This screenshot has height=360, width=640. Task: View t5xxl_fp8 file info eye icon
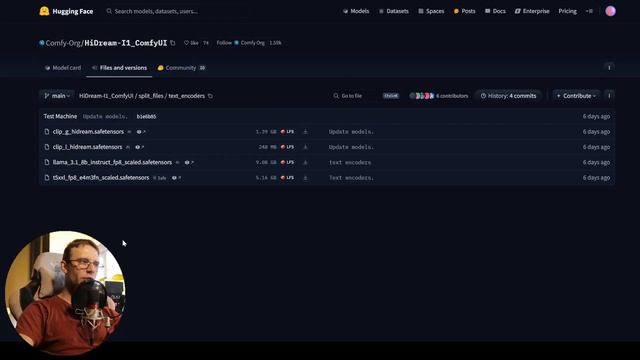pyautogui.click(x=176, y=178)
